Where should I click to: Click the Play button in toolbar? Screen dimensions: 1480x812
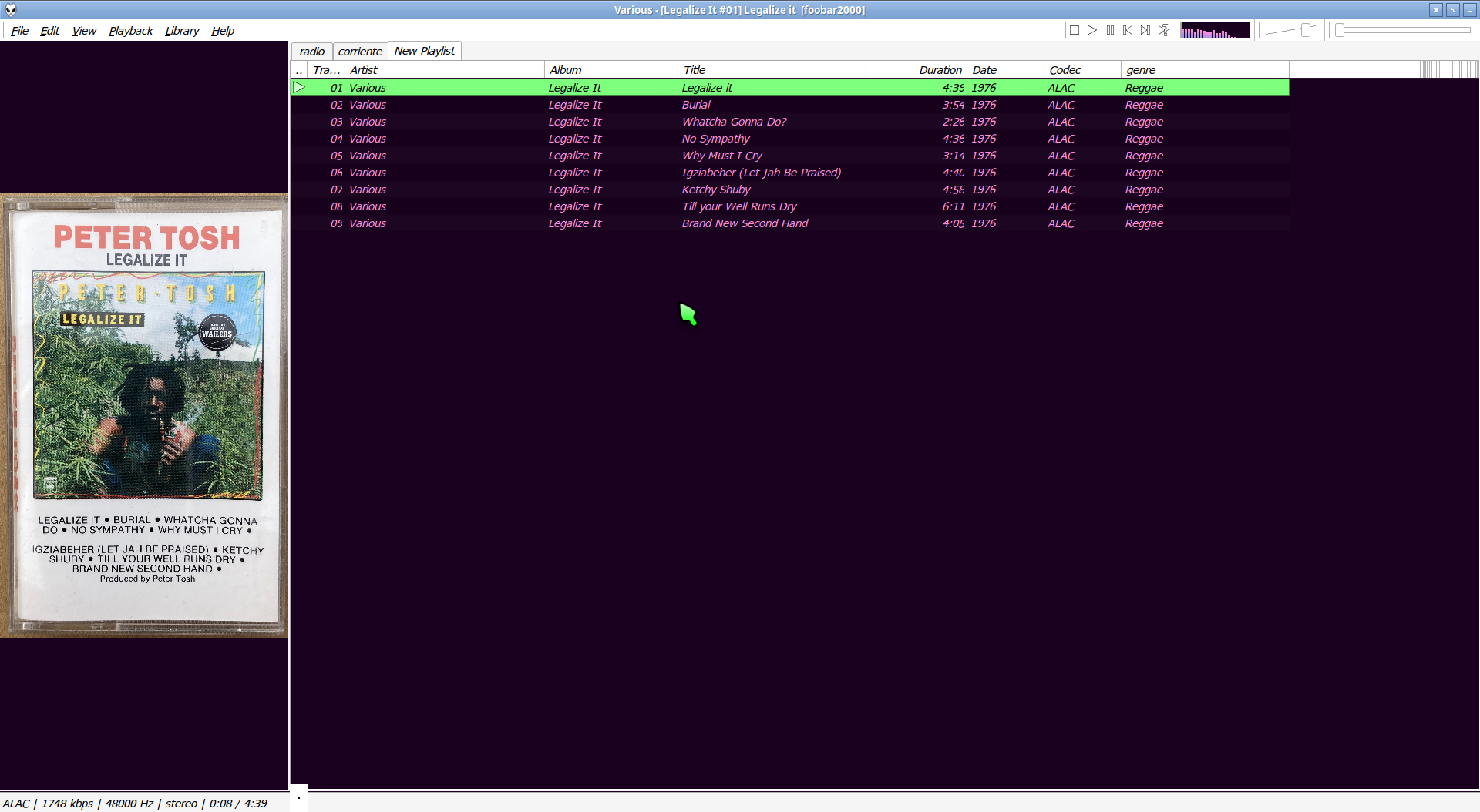pyautogui.click(x=1092, y=30)
